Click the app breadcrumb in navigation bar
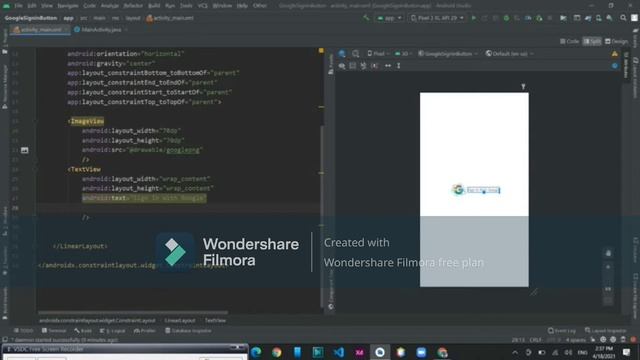The width and height of the screenshot is (640, 360). [68, 18]
